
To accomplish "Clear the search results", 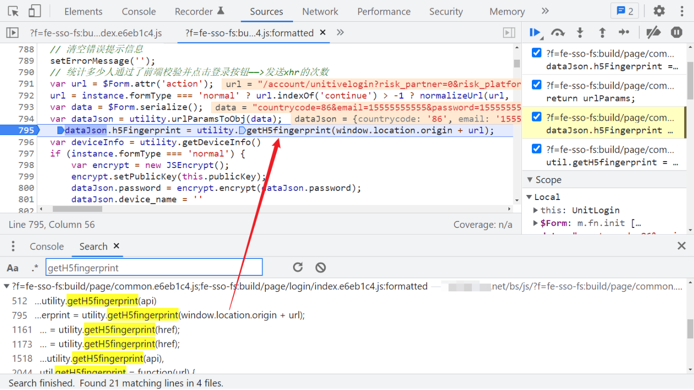I will click(x=320, y=267).
